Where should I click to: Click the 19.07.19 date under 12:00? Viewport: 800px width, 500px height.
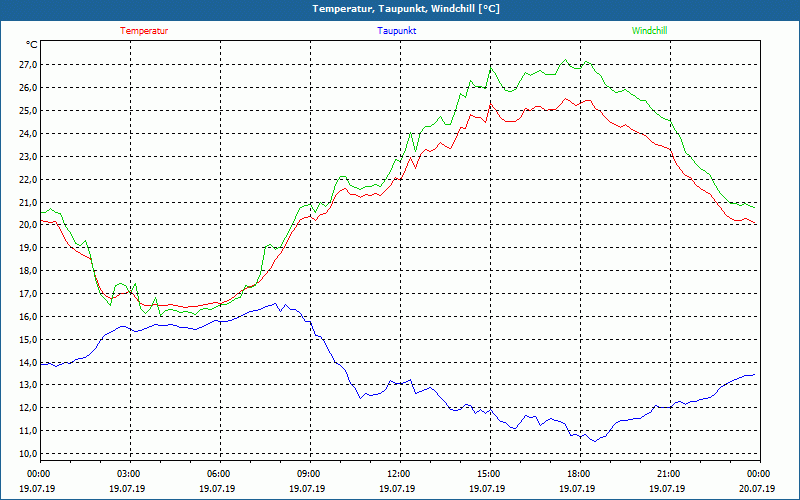(397, 488)
